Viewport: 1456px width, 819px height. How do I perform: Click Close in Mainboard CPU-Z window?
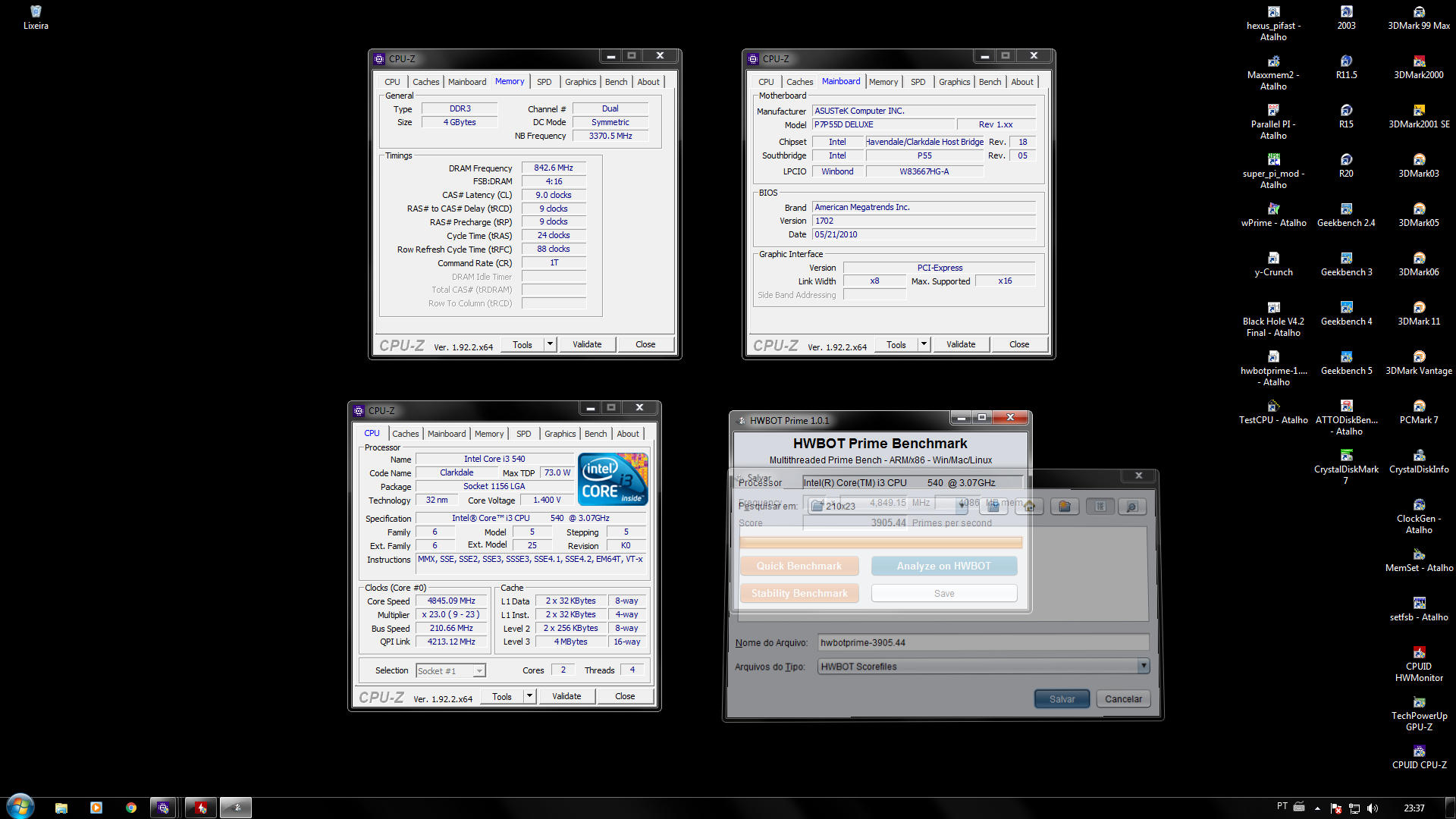point(1019,344)
